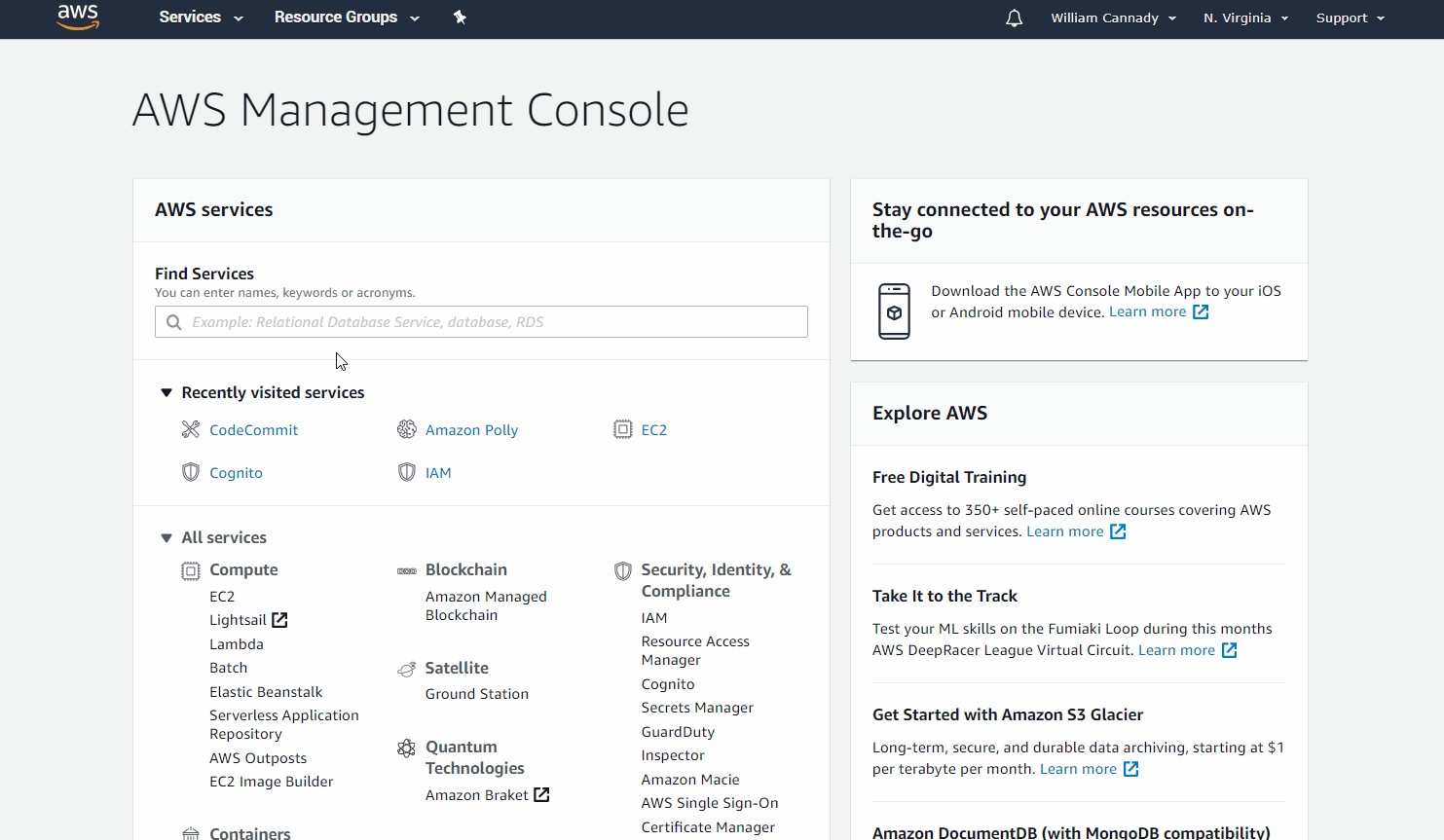Open the Services dropdown menu
This screenshot has width=1444, height=840.
coord(201,18)
